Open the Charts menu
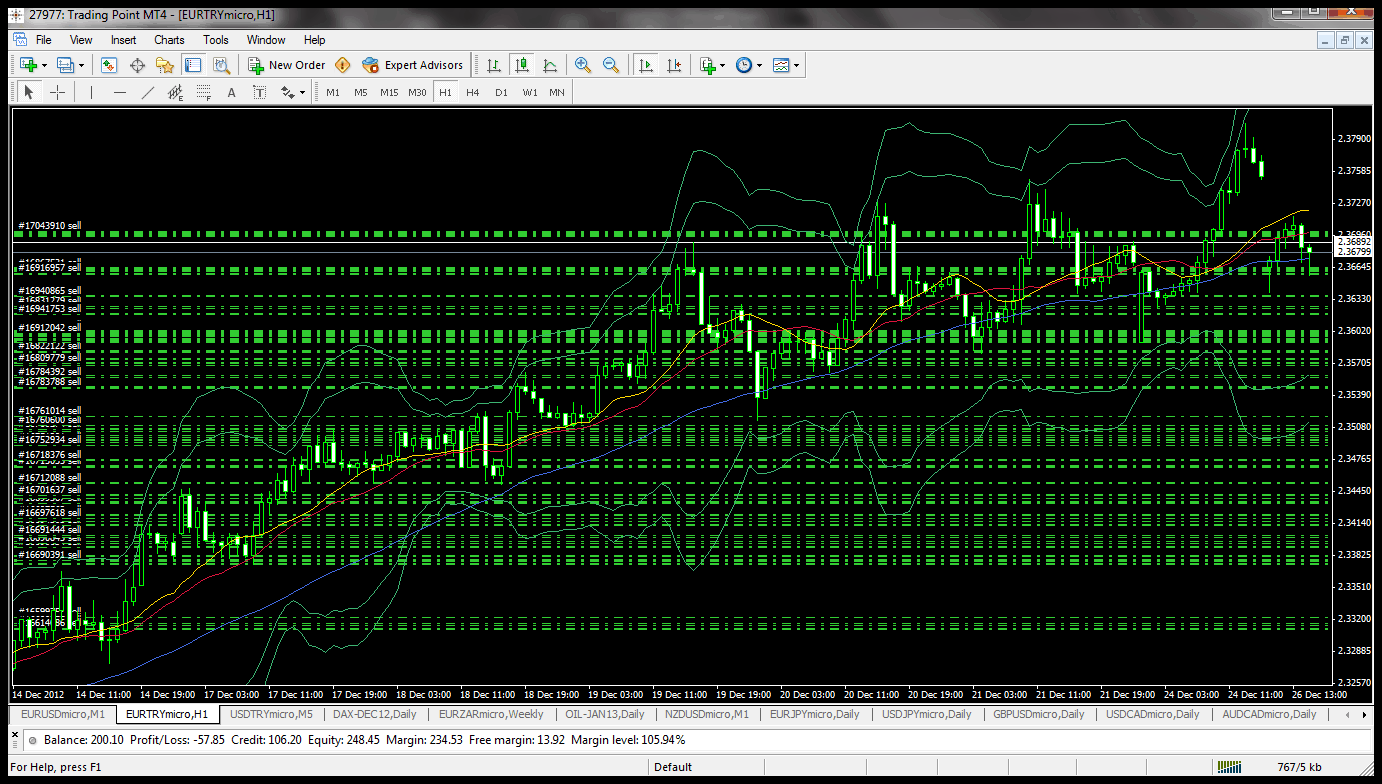This screenshot has width=1382, height=784. pyautogui.click(x=169, y=40)
